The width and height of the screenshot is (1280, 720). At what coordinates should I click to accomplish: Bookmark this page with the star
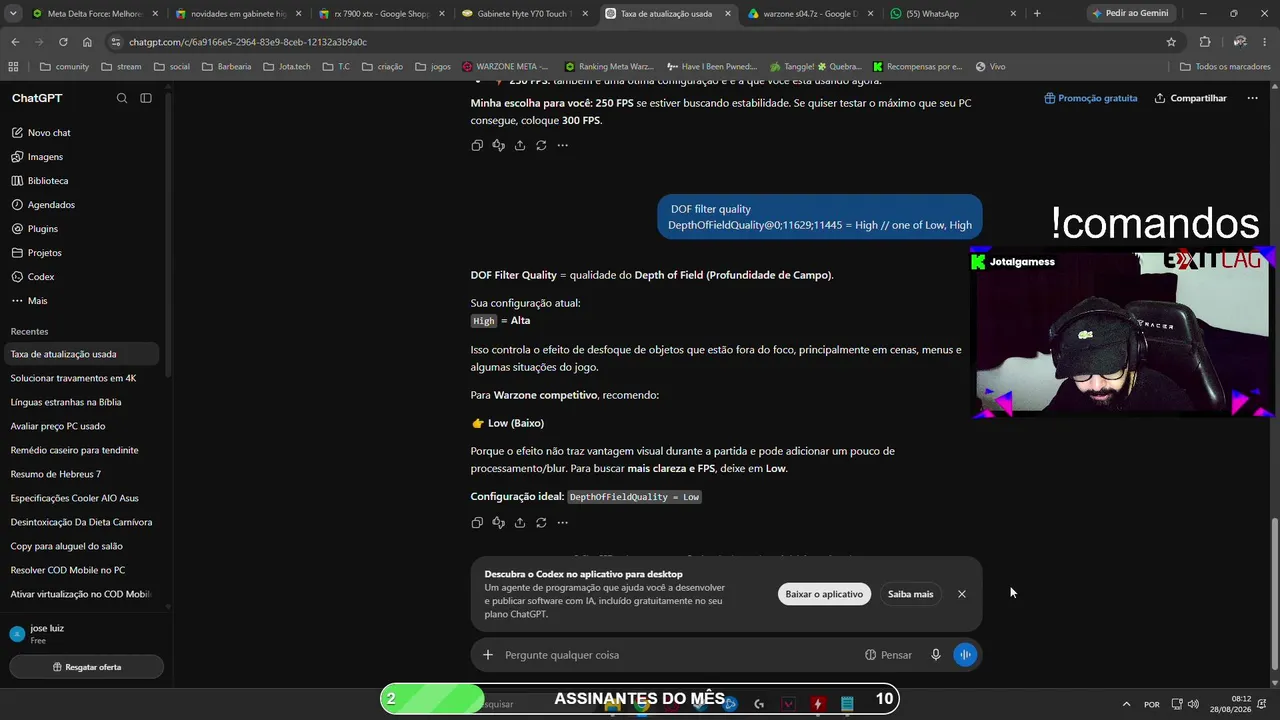click(1171, 42)
